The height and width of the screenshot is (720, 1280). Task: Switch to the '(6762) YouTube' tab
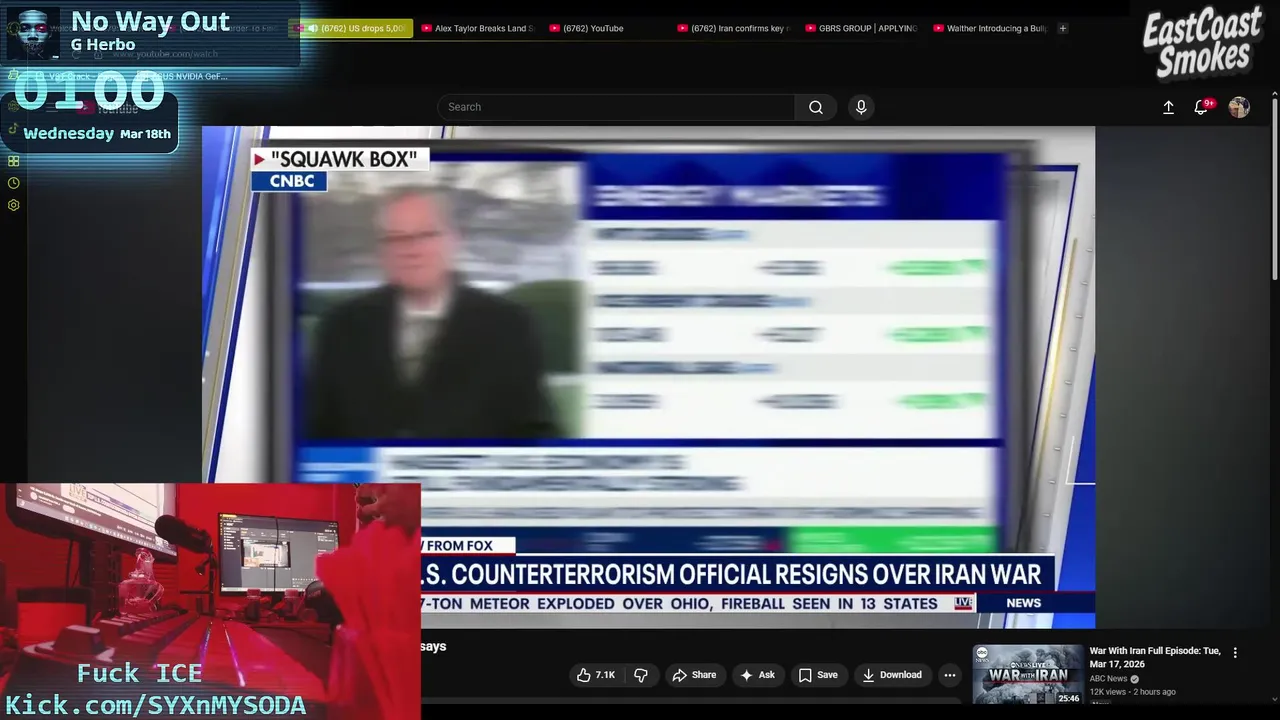coord(593,28)
